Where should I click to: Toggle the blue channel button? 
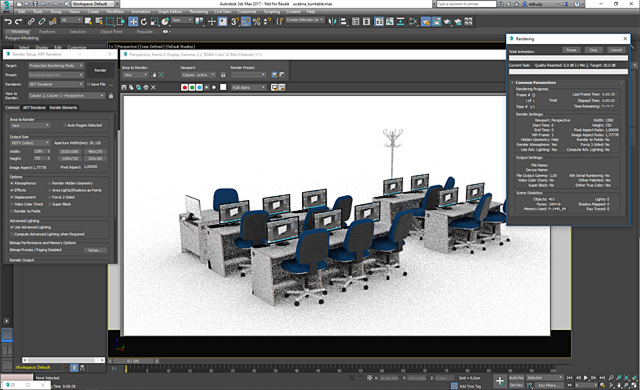[199, 87]
